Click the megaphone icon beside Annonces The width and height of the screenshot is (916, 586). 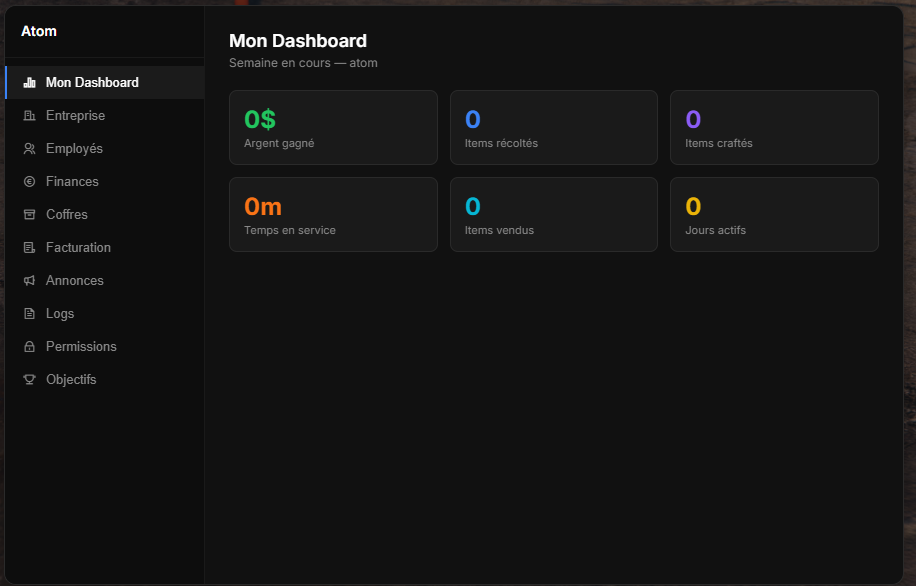pyautogui.click(x=29, y=281)
